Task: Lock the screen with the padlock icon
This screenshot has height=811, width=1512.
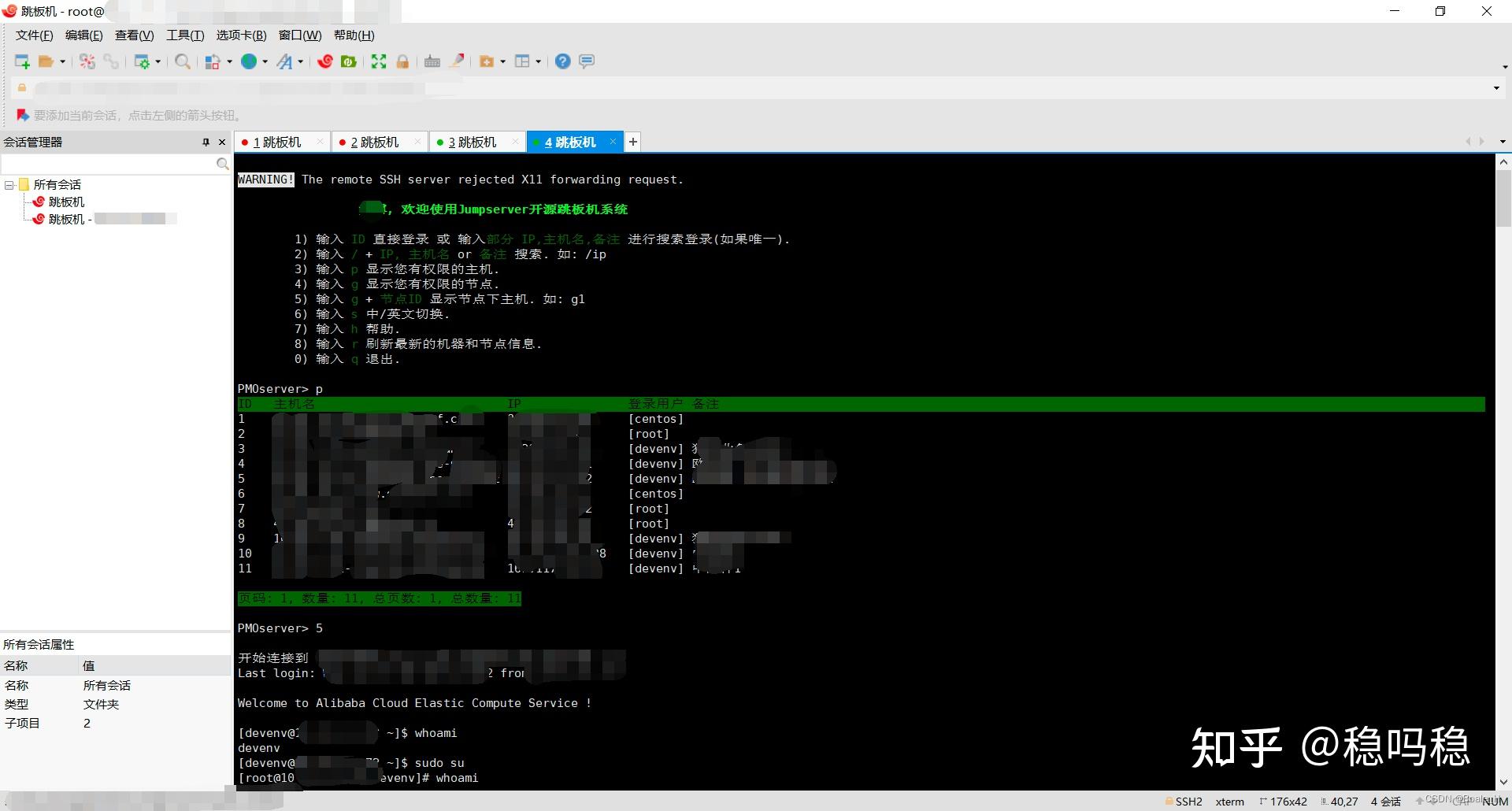Action: coord(402,61)
